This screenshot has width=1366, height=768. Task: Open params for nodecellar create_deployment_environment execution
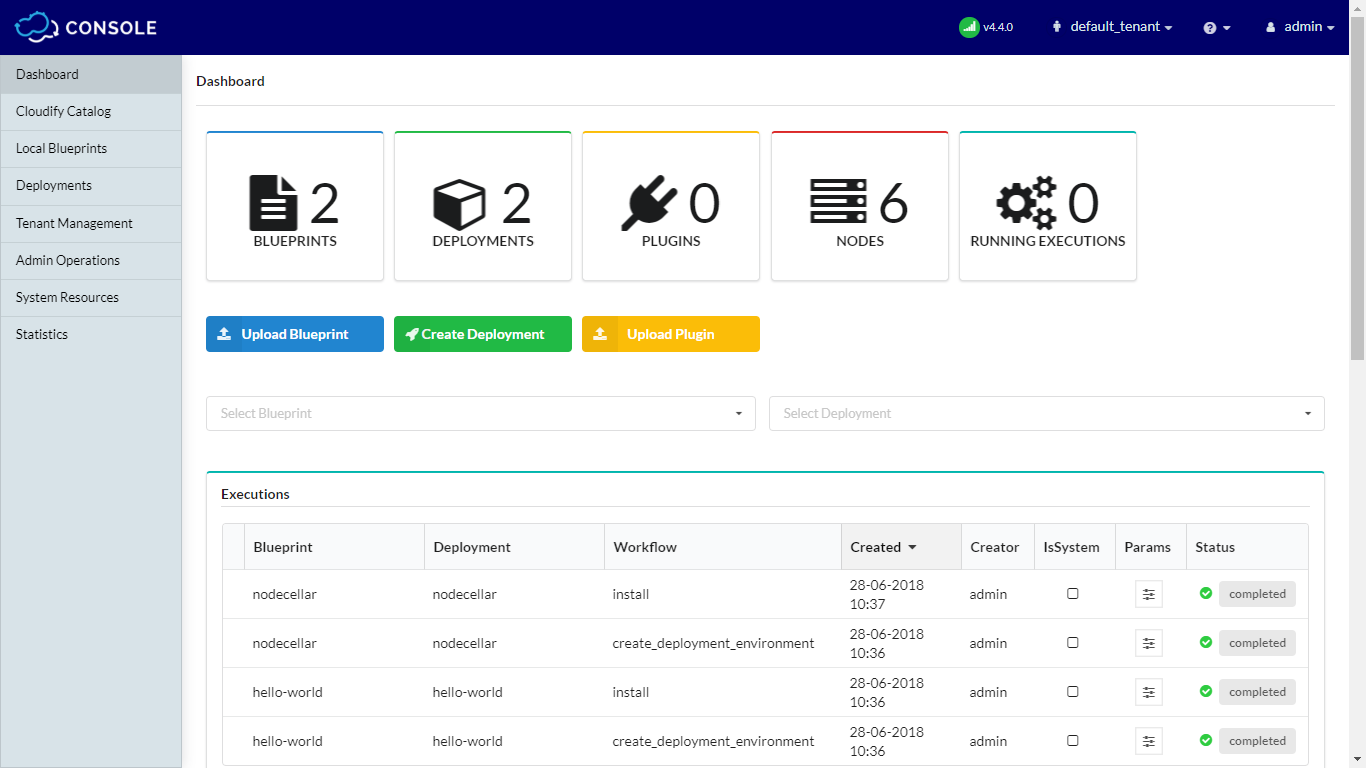pyautogui.click(x=1149, y=643)
